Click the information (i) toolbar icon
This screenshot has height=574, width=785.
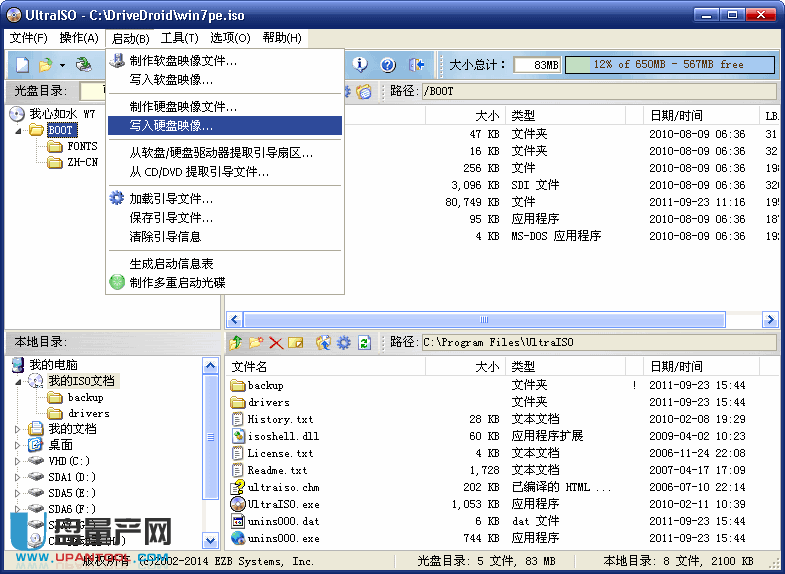[x=360, y=65]
